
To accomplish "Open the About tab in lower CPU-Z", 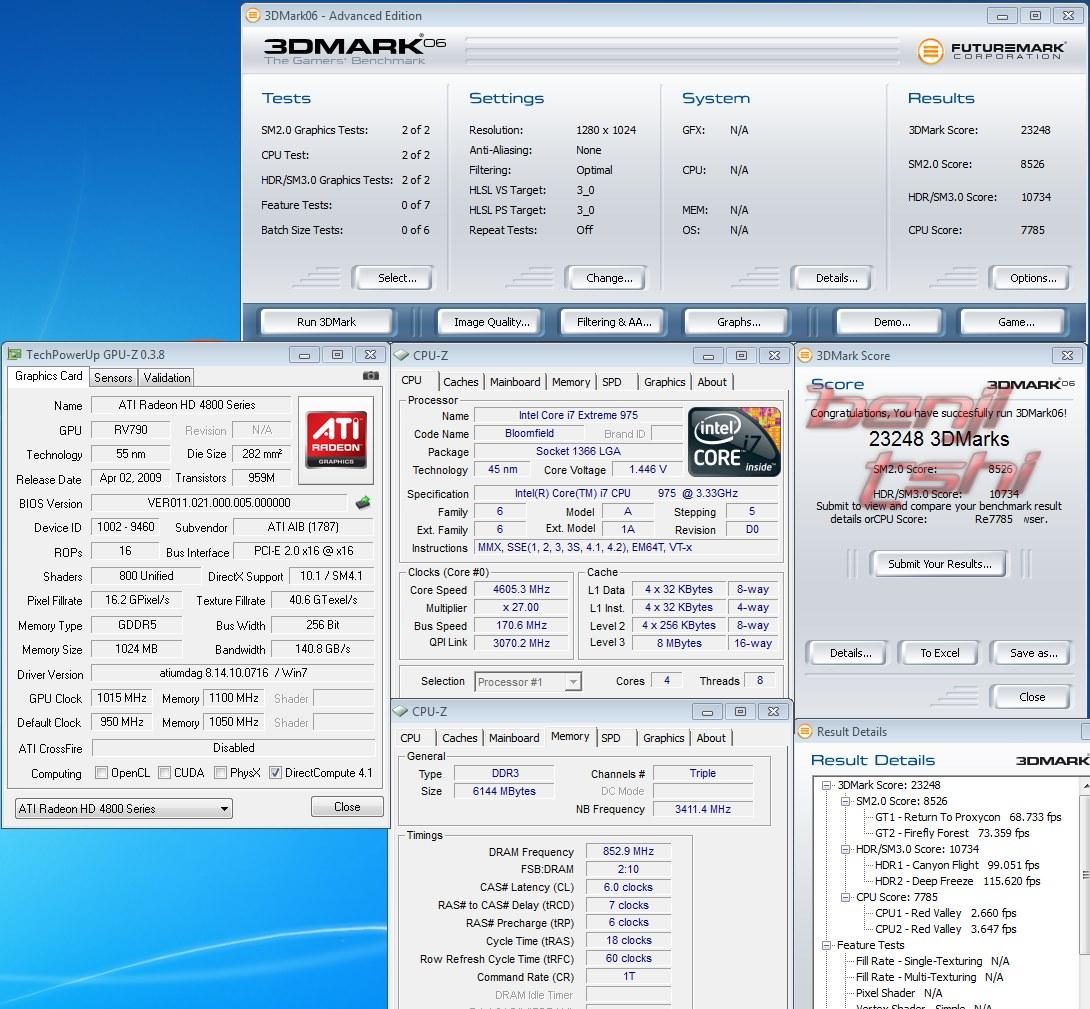I will 711,738.
